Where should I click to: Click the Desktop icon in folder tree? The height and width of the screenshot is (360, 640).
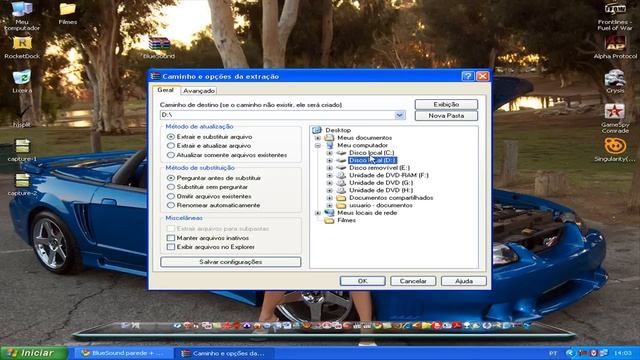pos(317,130)
